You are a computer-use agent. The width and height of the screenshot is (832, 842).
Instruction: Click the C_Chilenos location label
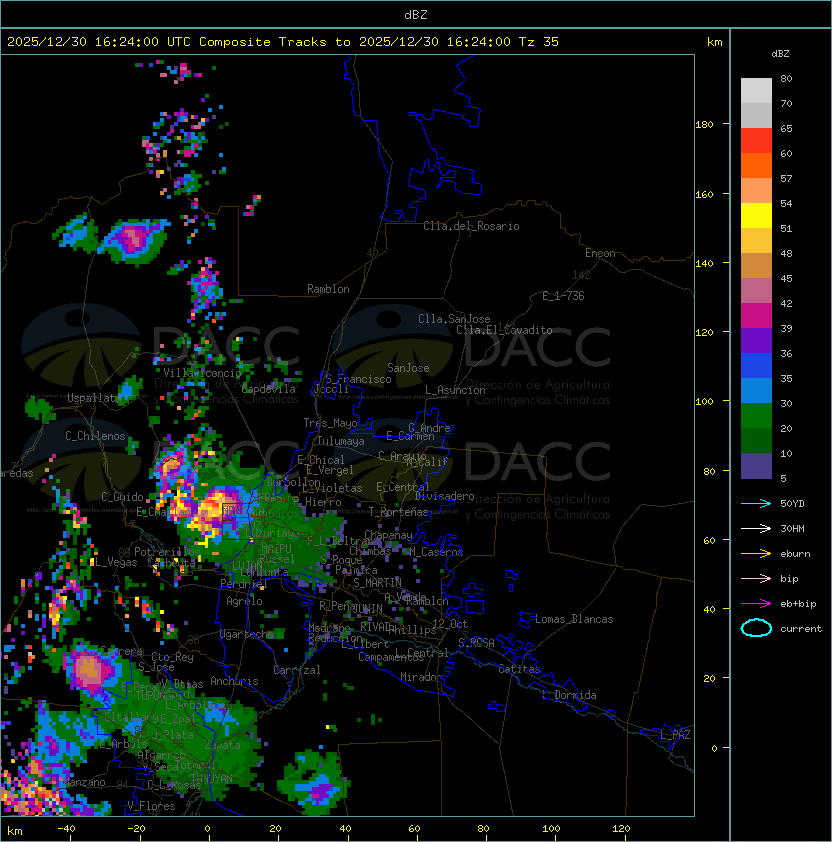click(x=95, y=436)
